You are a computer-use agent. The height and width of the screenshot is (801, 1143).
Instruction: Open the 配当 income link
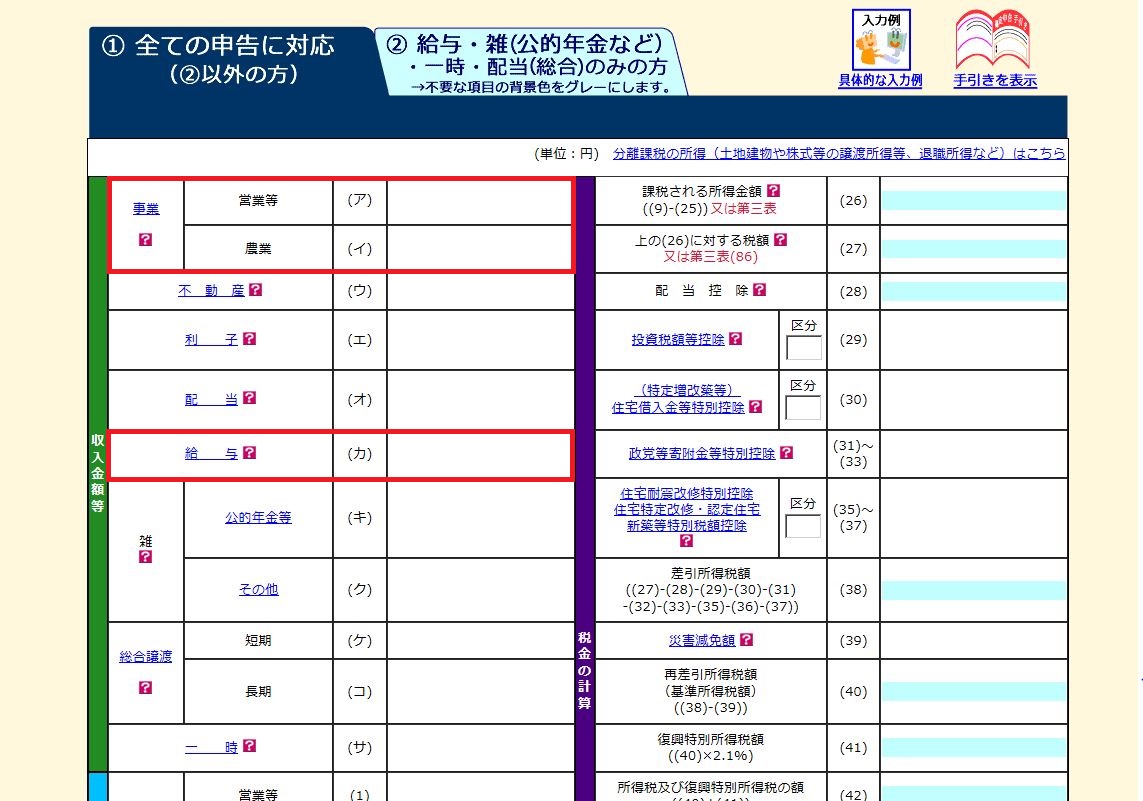click(211, 399)
